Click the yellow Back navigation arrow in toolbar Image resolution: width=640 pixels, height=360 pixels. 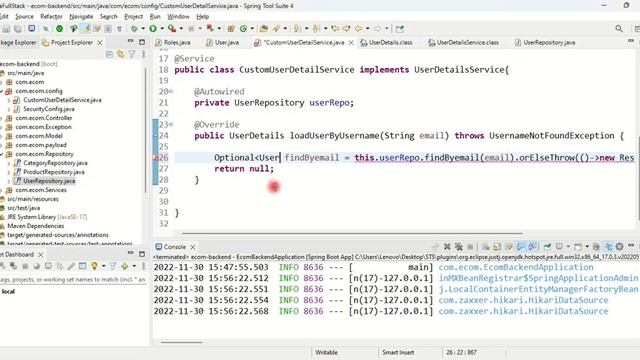click(358, 29)
